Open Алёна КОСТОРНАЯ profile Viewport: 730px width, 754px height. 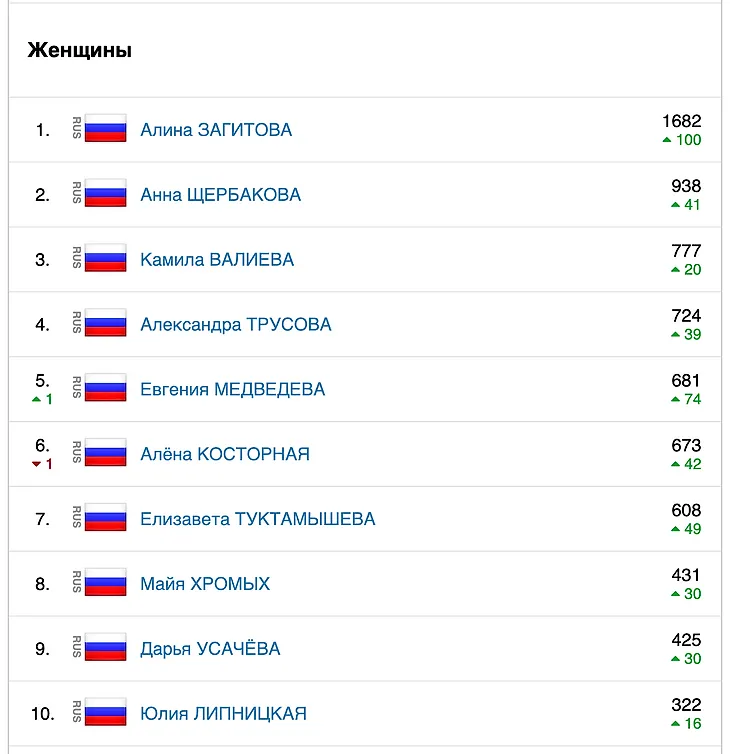(225, 454)
